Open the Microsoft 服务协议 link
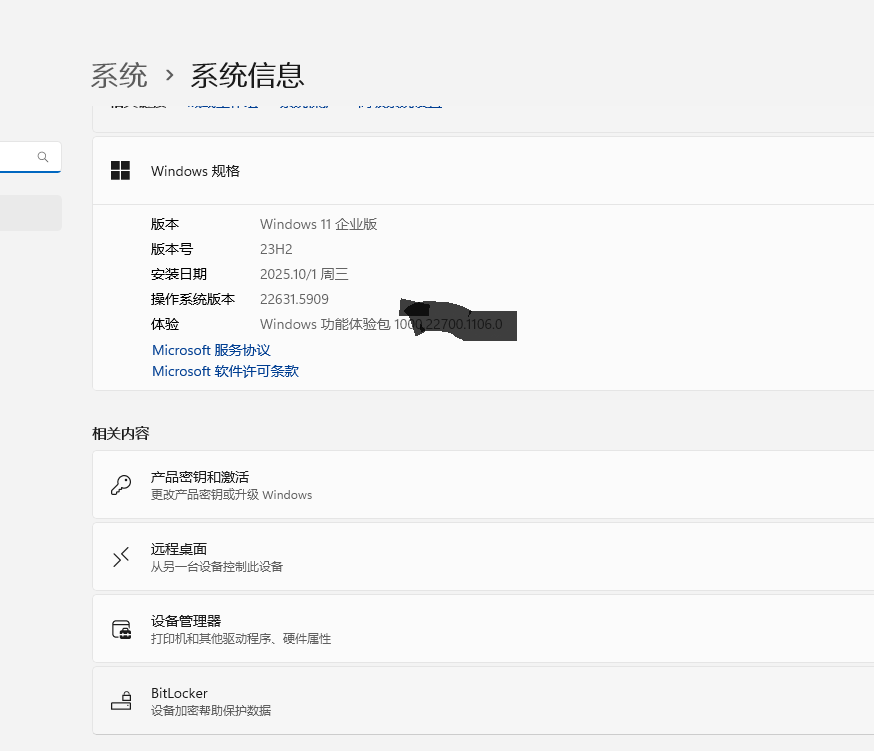The image size is (874, 751). [x=211, y=350]
